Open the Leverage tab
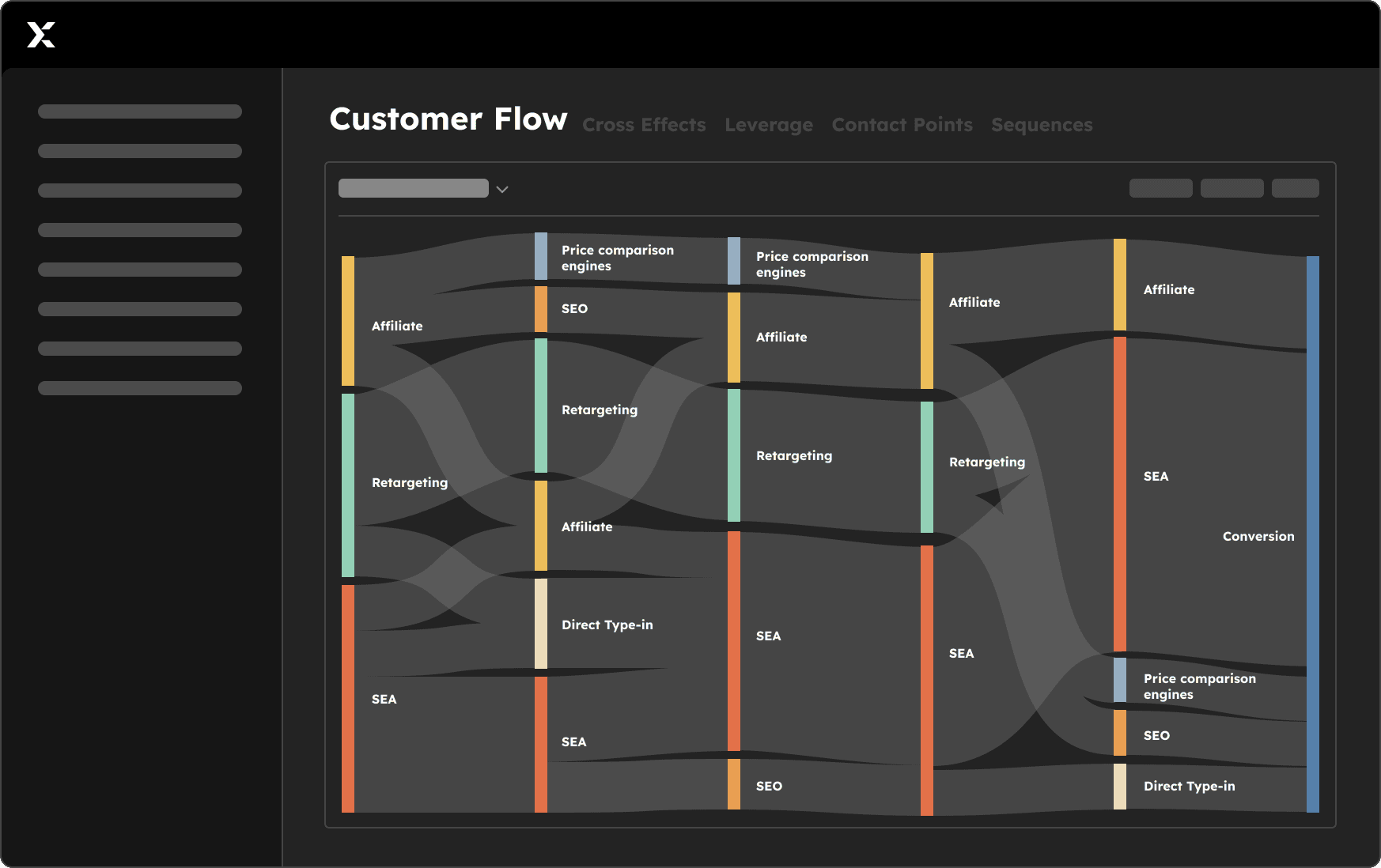The height and width of the screenshot is (868, 1381). (x=769, y=125)
